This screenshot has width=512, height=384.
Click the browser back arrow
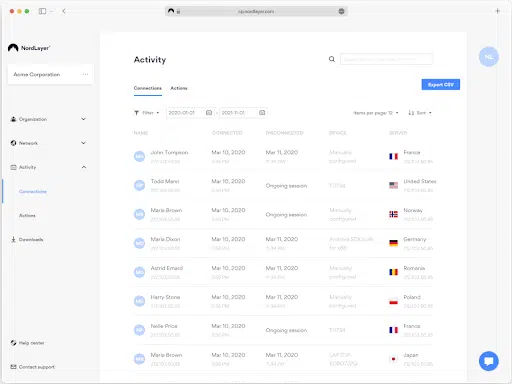(64, 11)
